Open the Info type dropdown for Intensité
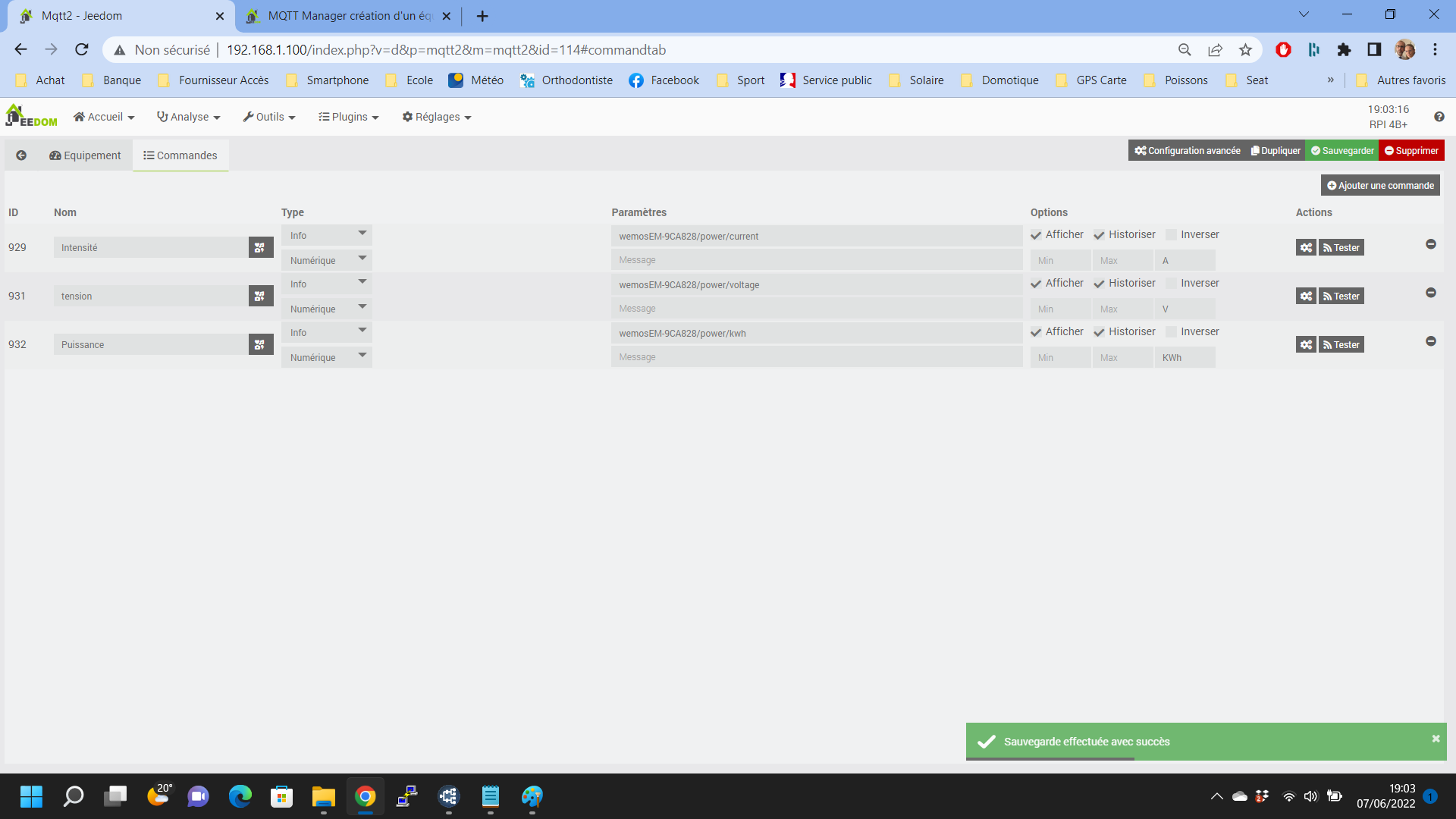The width and height of the screenshot is (1456, 819). coord(326,235)
